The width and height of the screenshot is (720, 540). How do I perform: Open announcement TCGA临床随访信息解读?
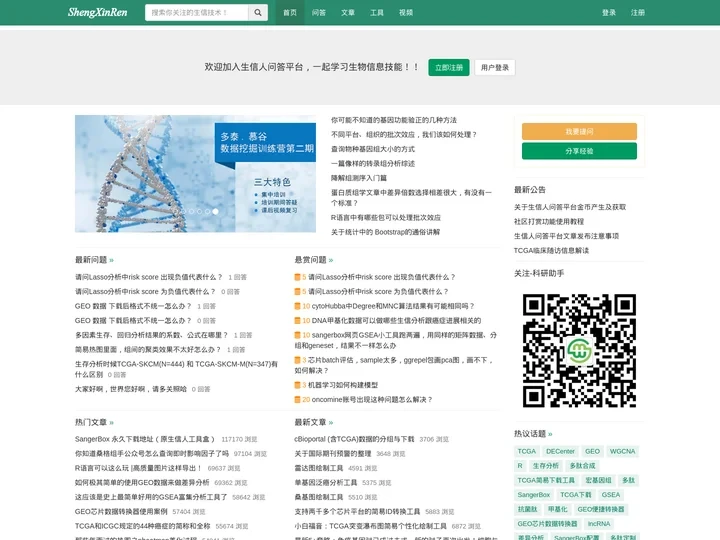pyautogui.click(x=551, y=251)
